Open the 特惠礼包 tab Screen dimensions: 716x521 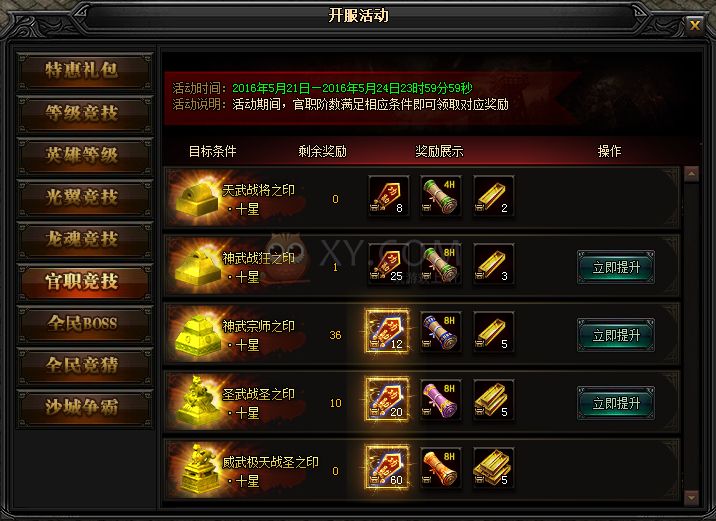[84, 72]
